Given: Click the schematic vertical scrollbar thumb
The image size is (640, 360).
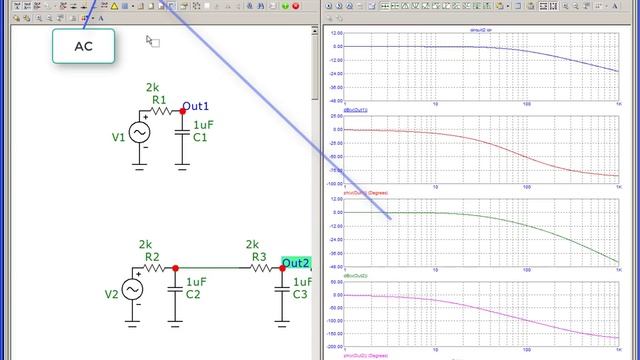Looking at the screenshot, I should coord(315,68).
